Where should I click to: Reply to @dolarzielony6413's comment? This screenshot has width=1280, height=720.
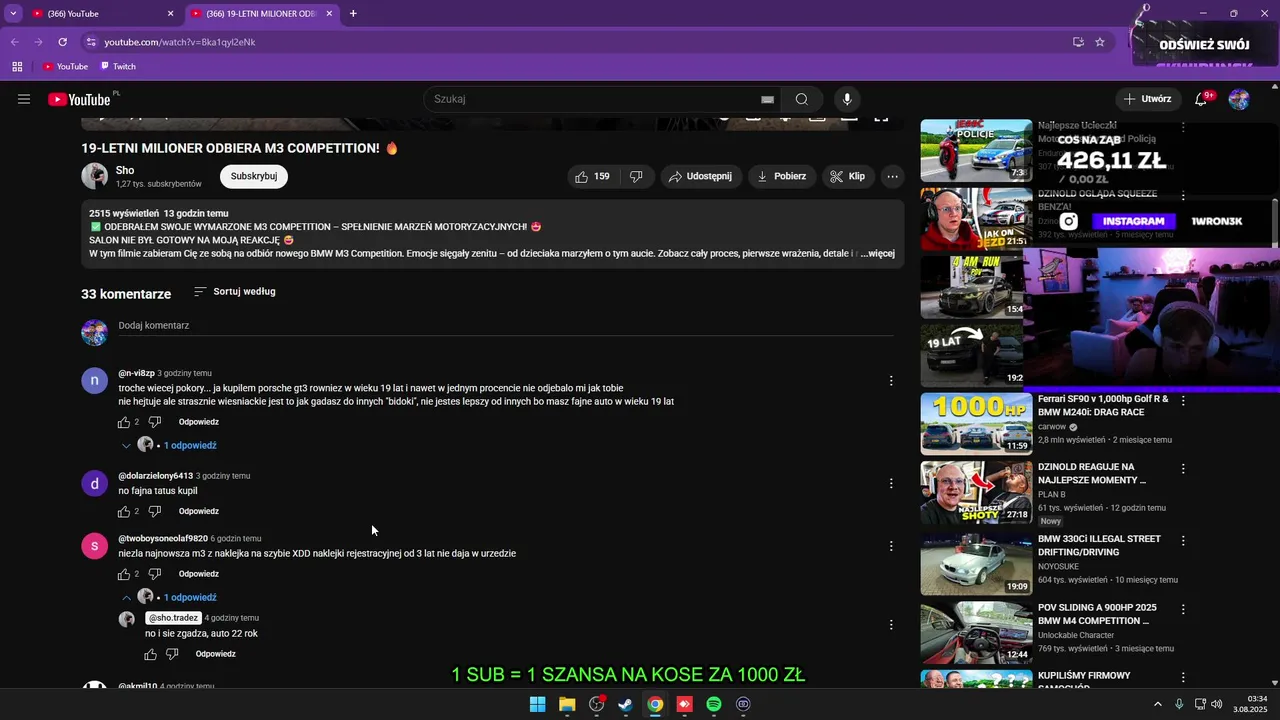pyautogui.click(x=199, y=511)
